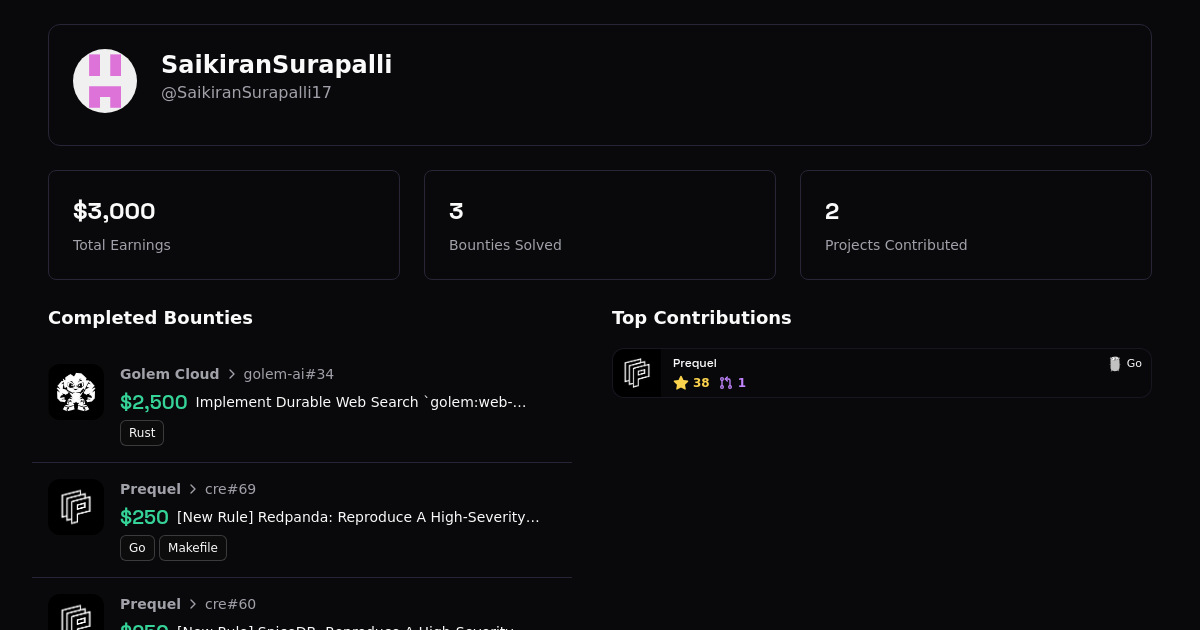Image resolution: width=1200 pixels, height=630 pixels.
Task: Select the Prequel logo next to cre#69
Action: click(x=76, y=506)
